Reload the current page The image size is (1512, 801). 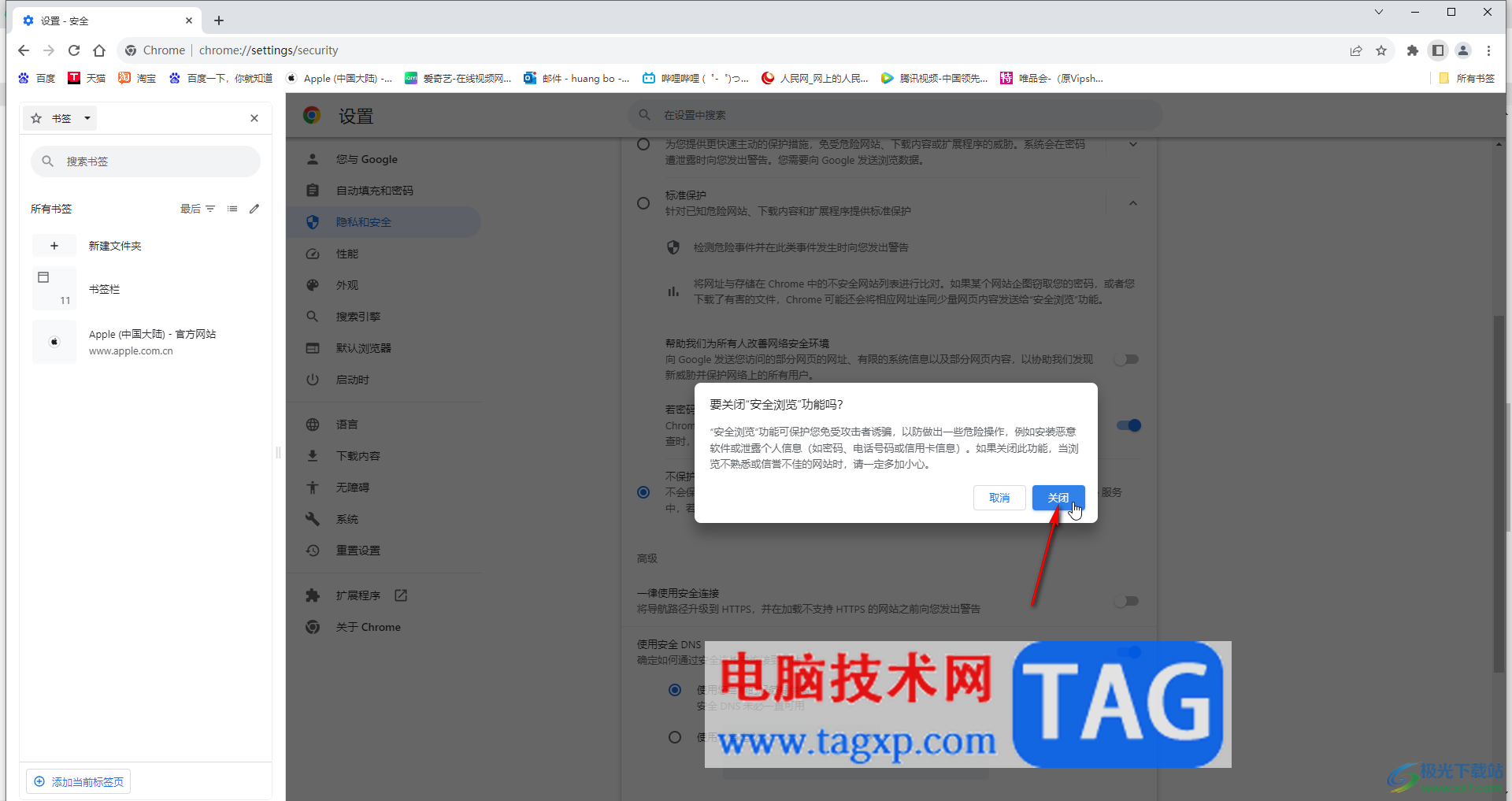pos(74,50)
